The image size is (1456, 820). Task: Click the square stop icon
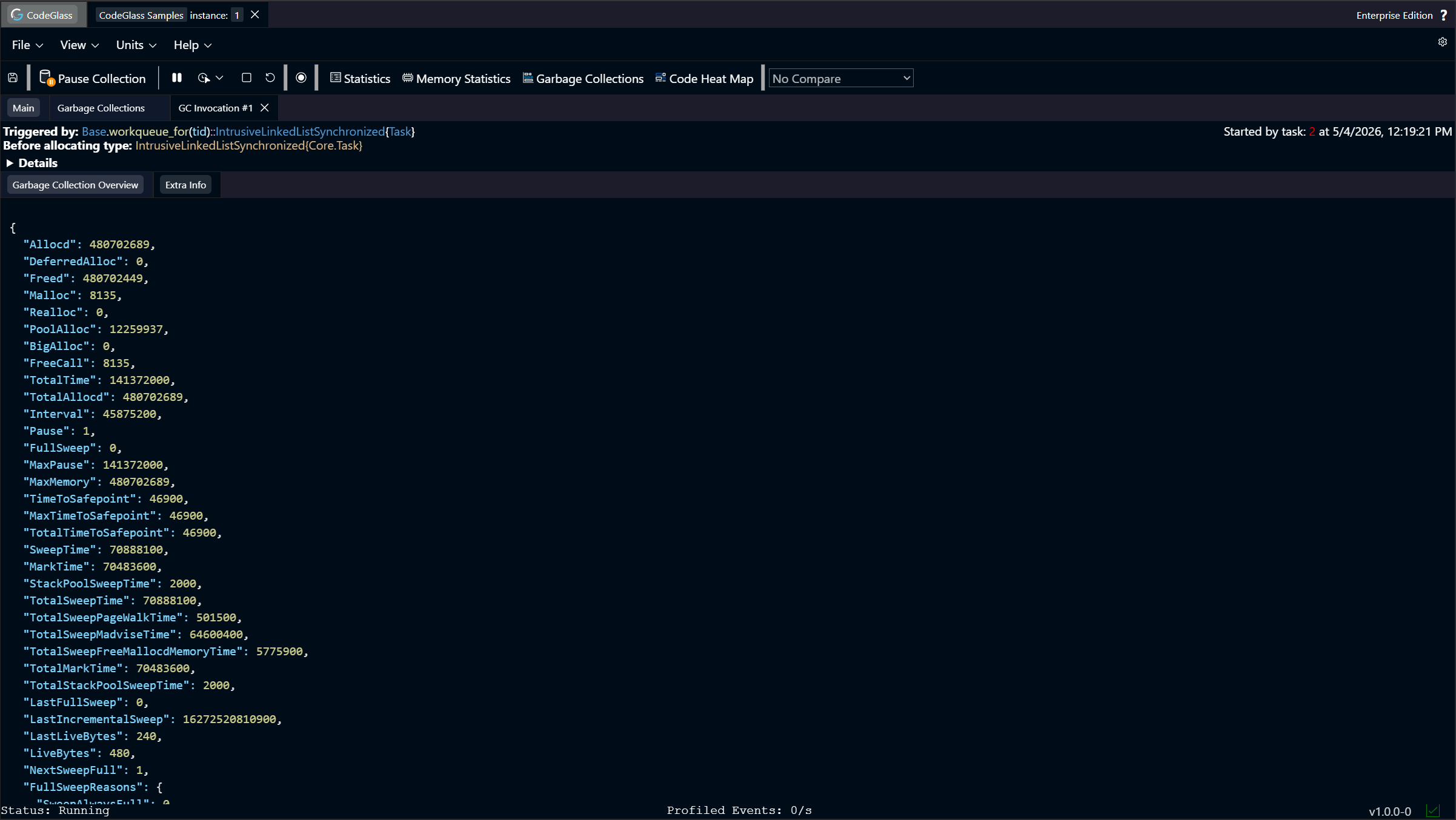coord(247,78)
